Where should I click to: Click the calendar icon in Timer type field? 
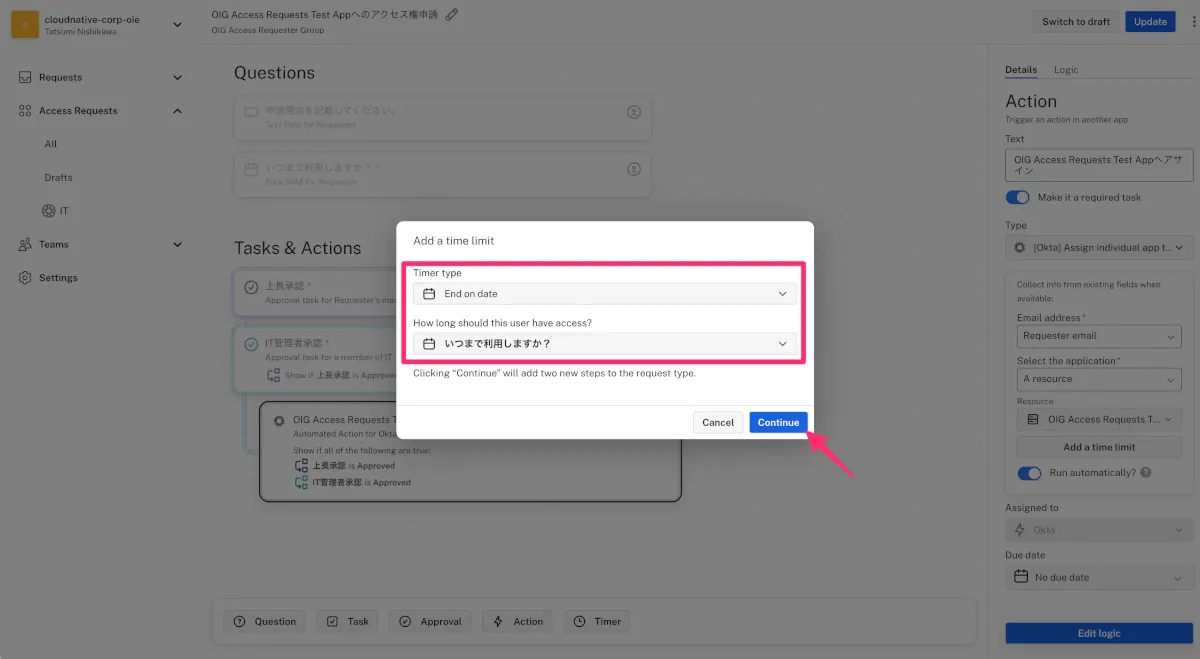429,294
